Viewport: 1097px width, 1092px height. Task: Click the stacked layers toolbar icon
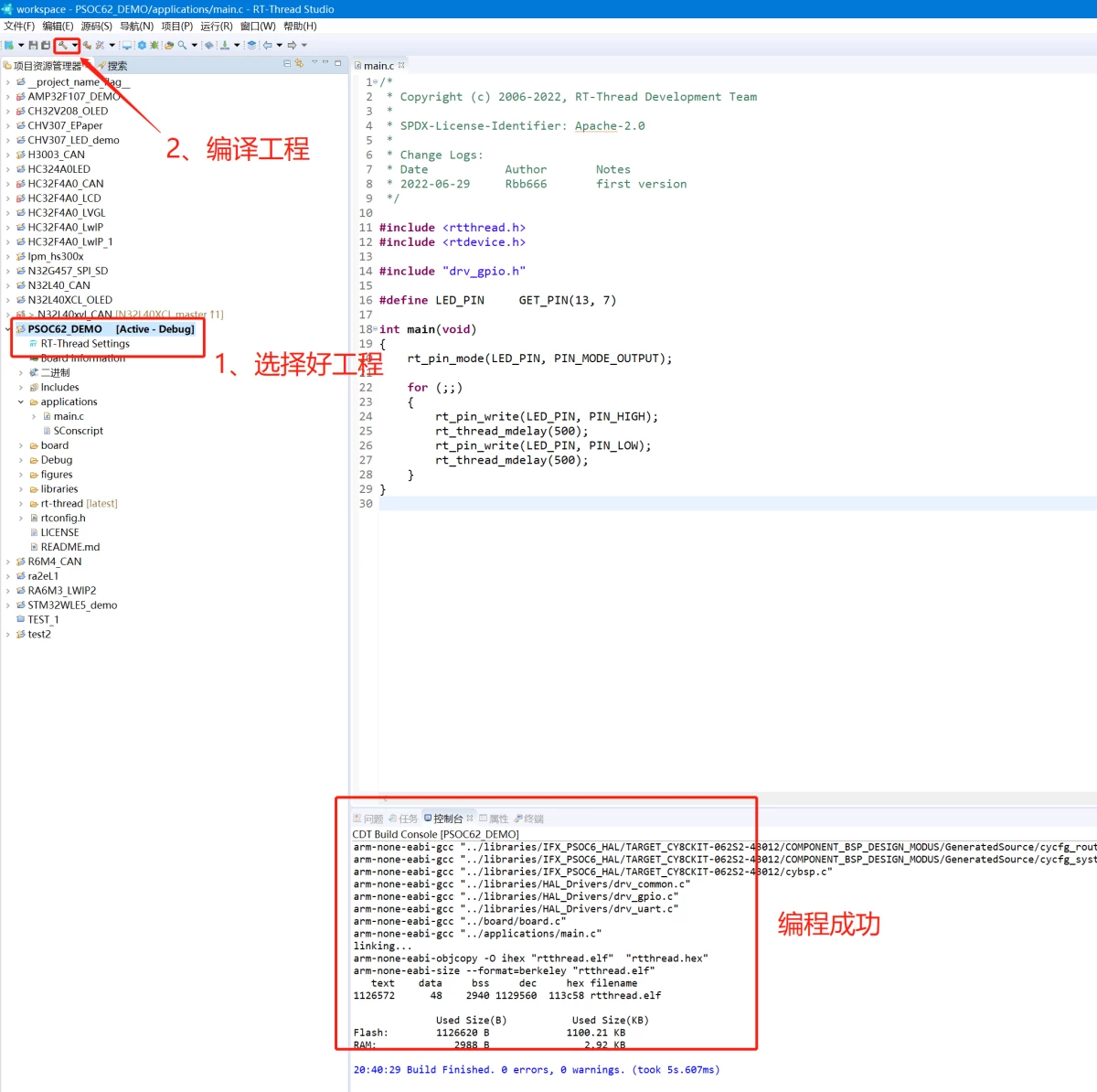click(251, 45)
